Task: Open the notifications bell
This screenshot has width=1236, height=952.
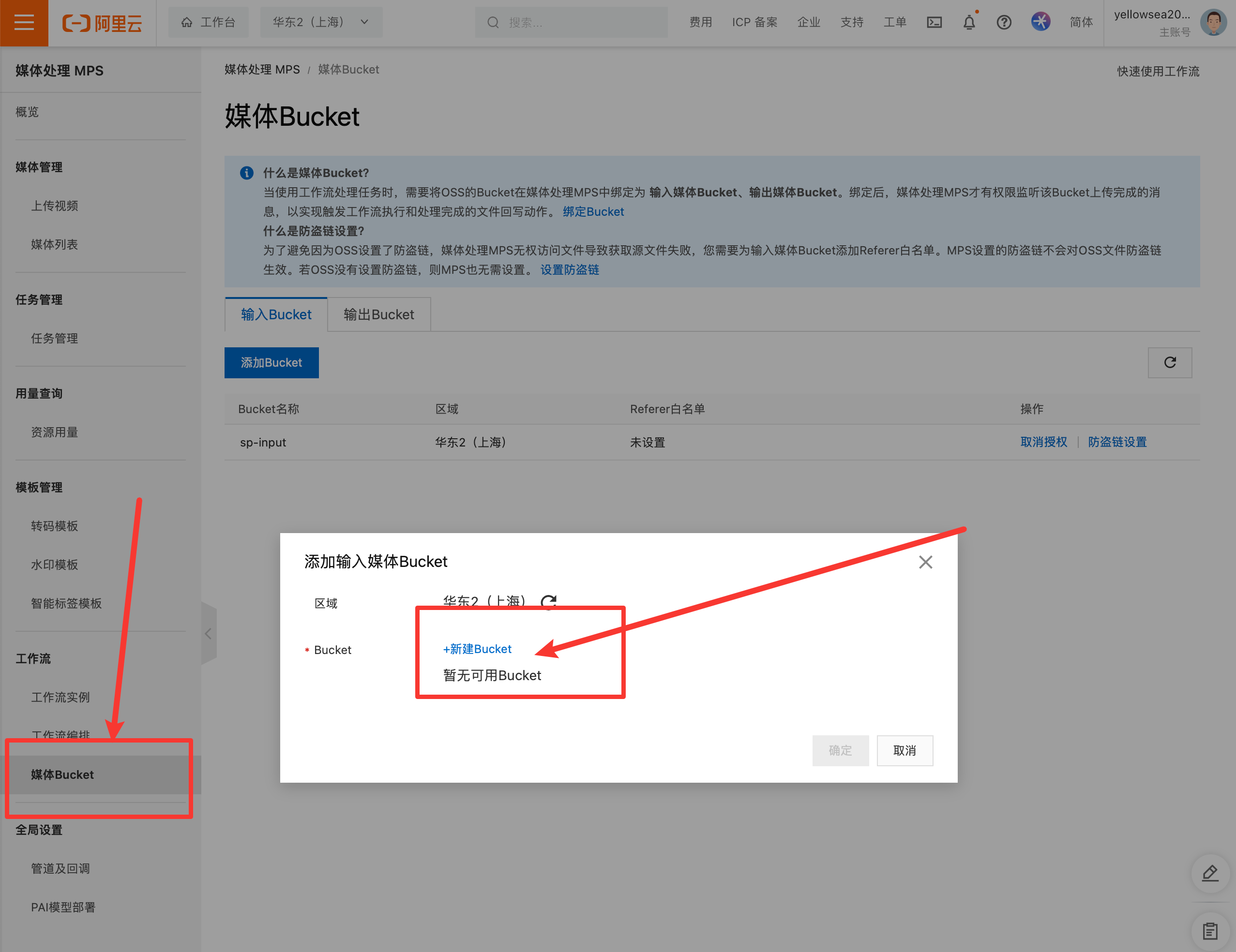Action: (x=969, y=23)
